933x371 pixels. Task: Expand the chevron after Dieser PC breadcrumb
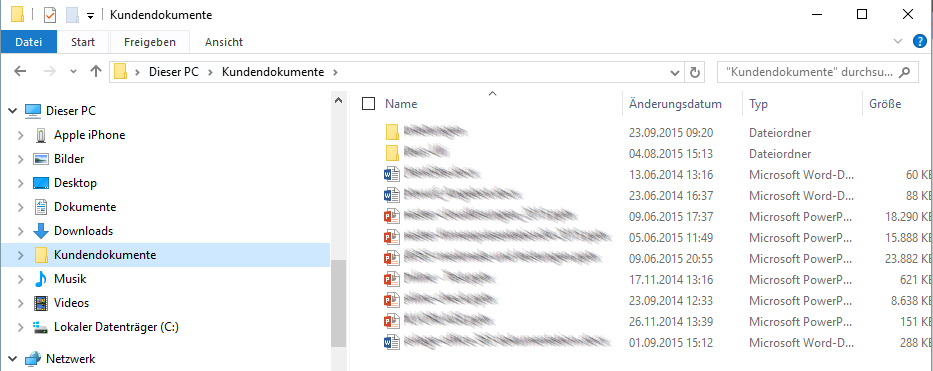coord(210,72)
